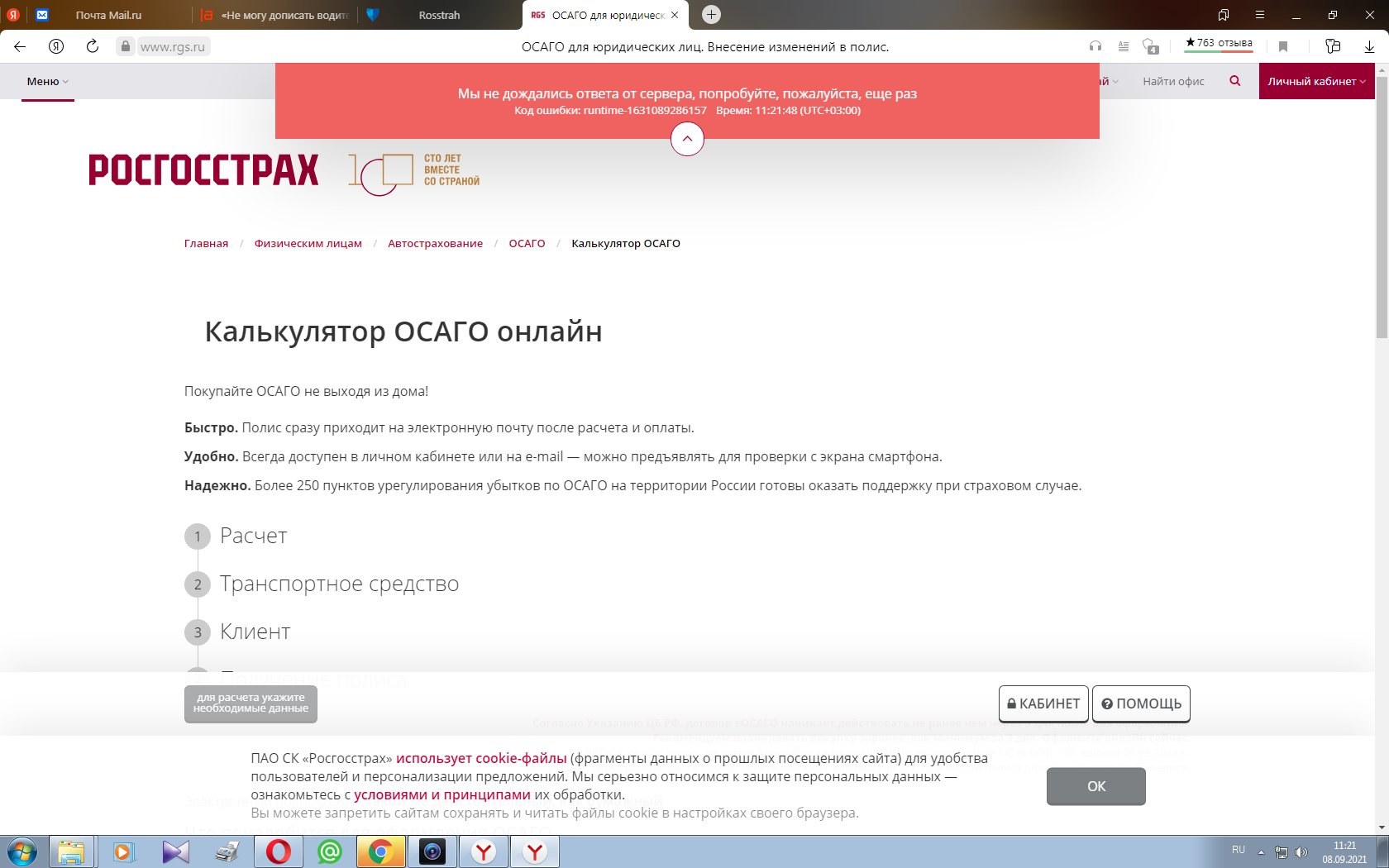Click the Yandex home button in address bar

coord(56,46)
